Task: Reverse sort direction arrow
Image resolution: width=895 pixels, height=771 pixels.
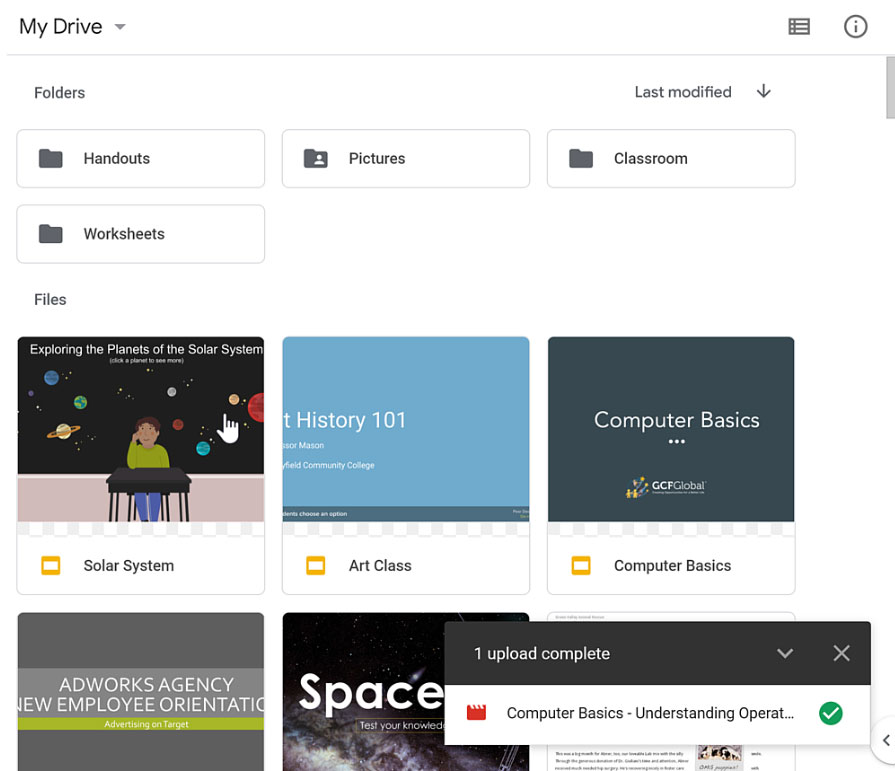Action: (764, 92)
